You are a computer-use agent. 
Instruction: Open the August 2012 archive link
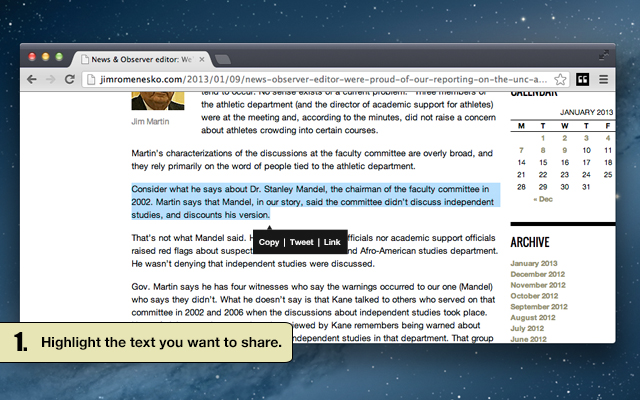[x=533, y=318]
